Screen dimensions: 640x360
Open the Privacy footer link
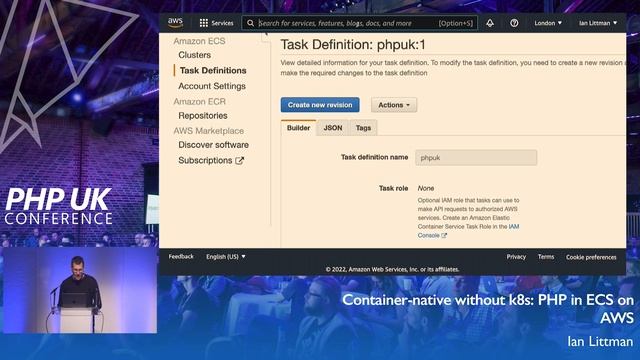pyautogui.click(x=516, y=257)
